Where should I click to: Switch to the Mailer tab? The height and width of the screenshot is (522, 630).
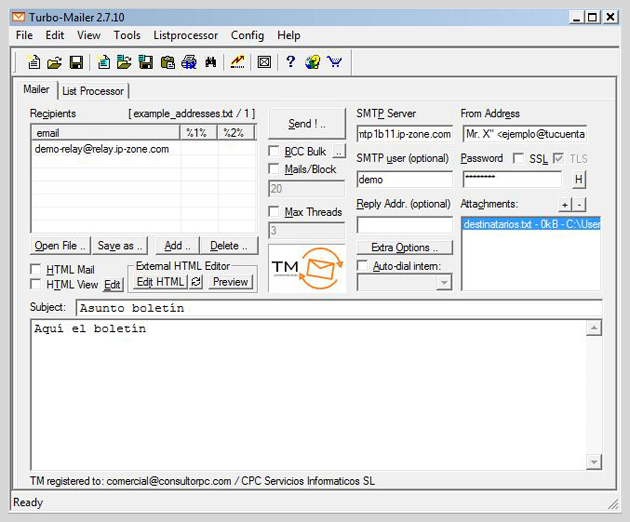37,89
